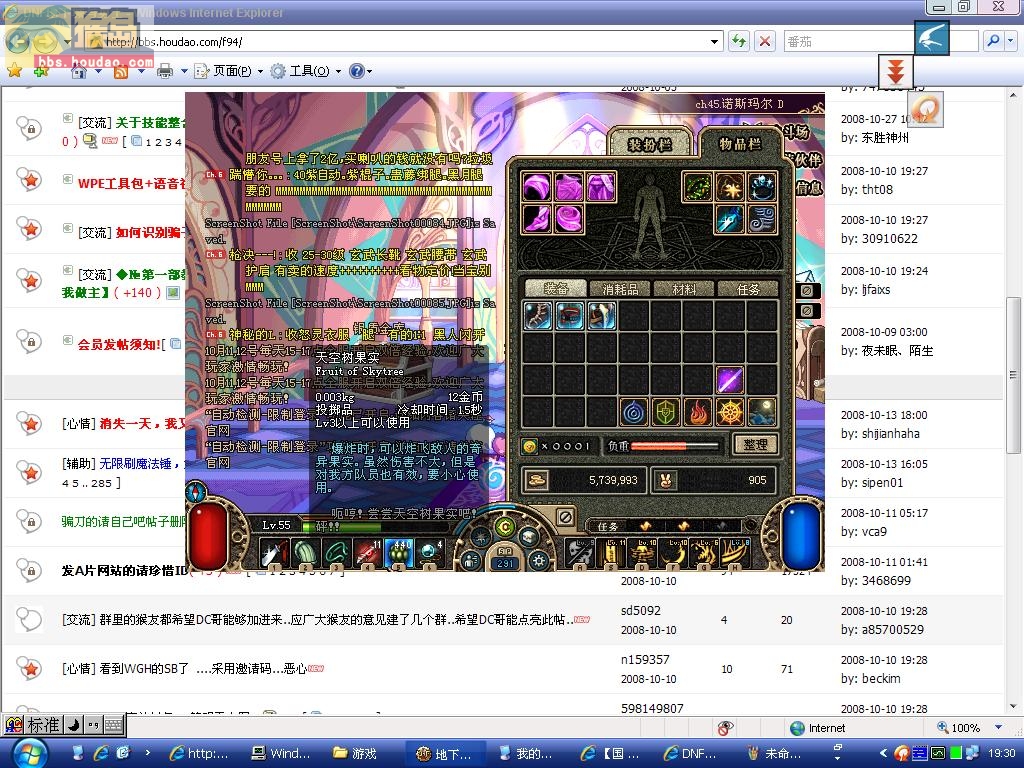Click the purple sword item in inventory
Image resolution: width=1024 pixels, height=768 pixels.
[x=729, y=379]
